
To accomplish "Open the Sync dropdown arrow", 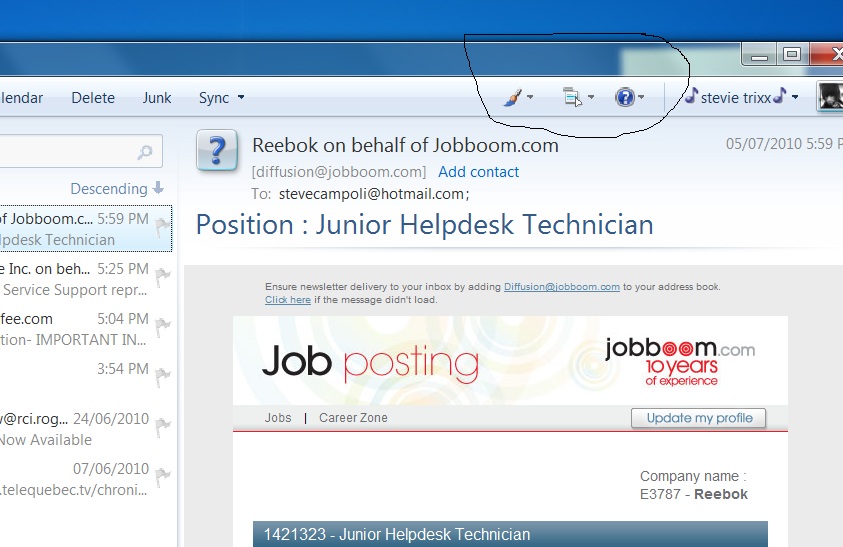I will (241, 97).
